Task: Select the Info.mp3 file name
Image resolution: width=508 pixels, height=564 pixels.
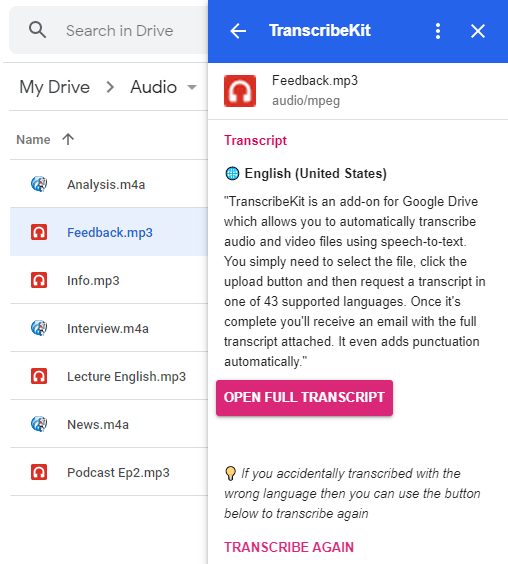Action: 93,280
